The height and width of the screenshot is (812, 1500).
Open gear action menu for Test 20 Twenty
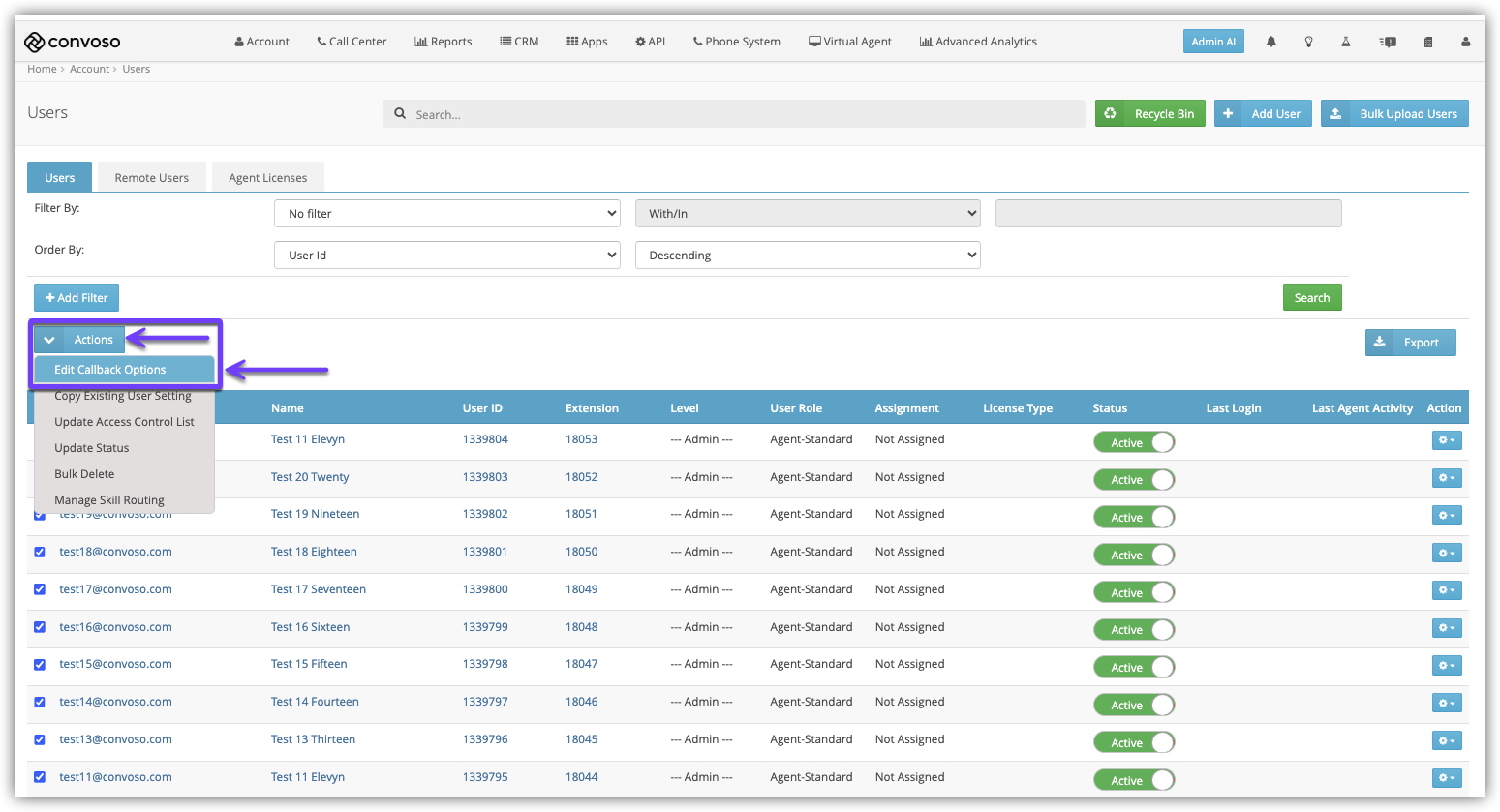[1447, 478]
